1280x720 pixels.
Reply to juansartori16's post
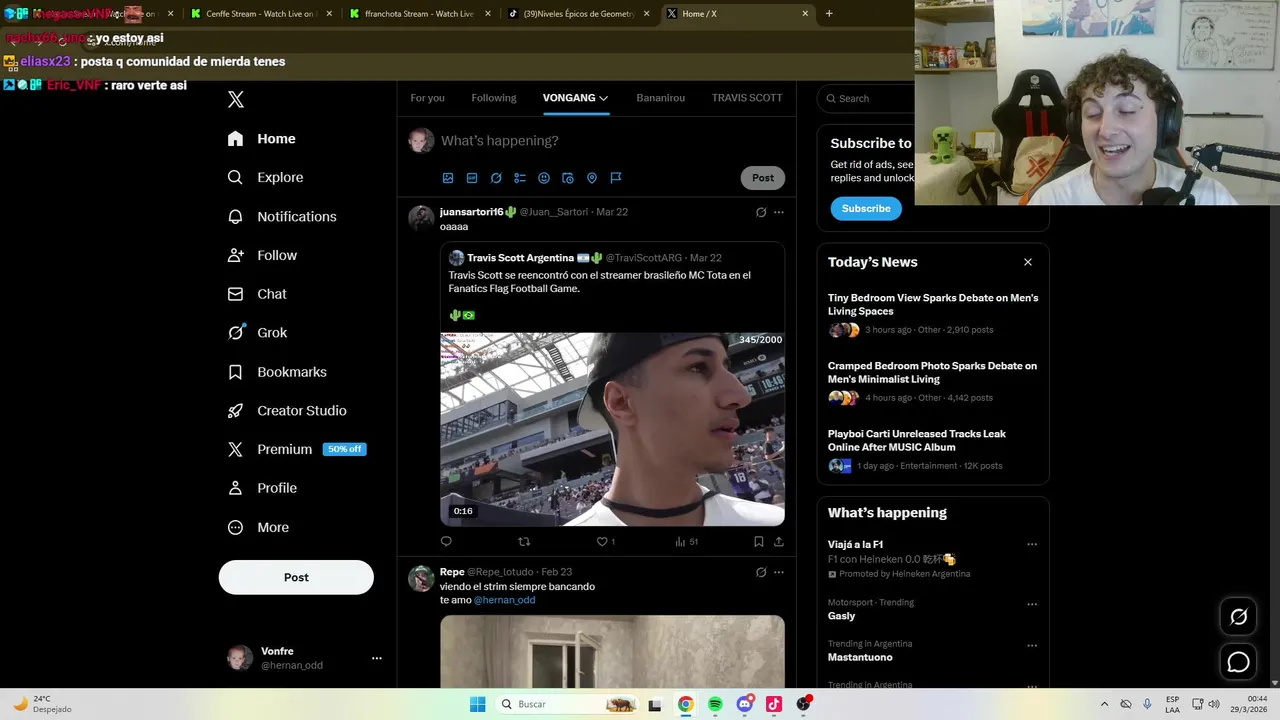coord(446,542)
